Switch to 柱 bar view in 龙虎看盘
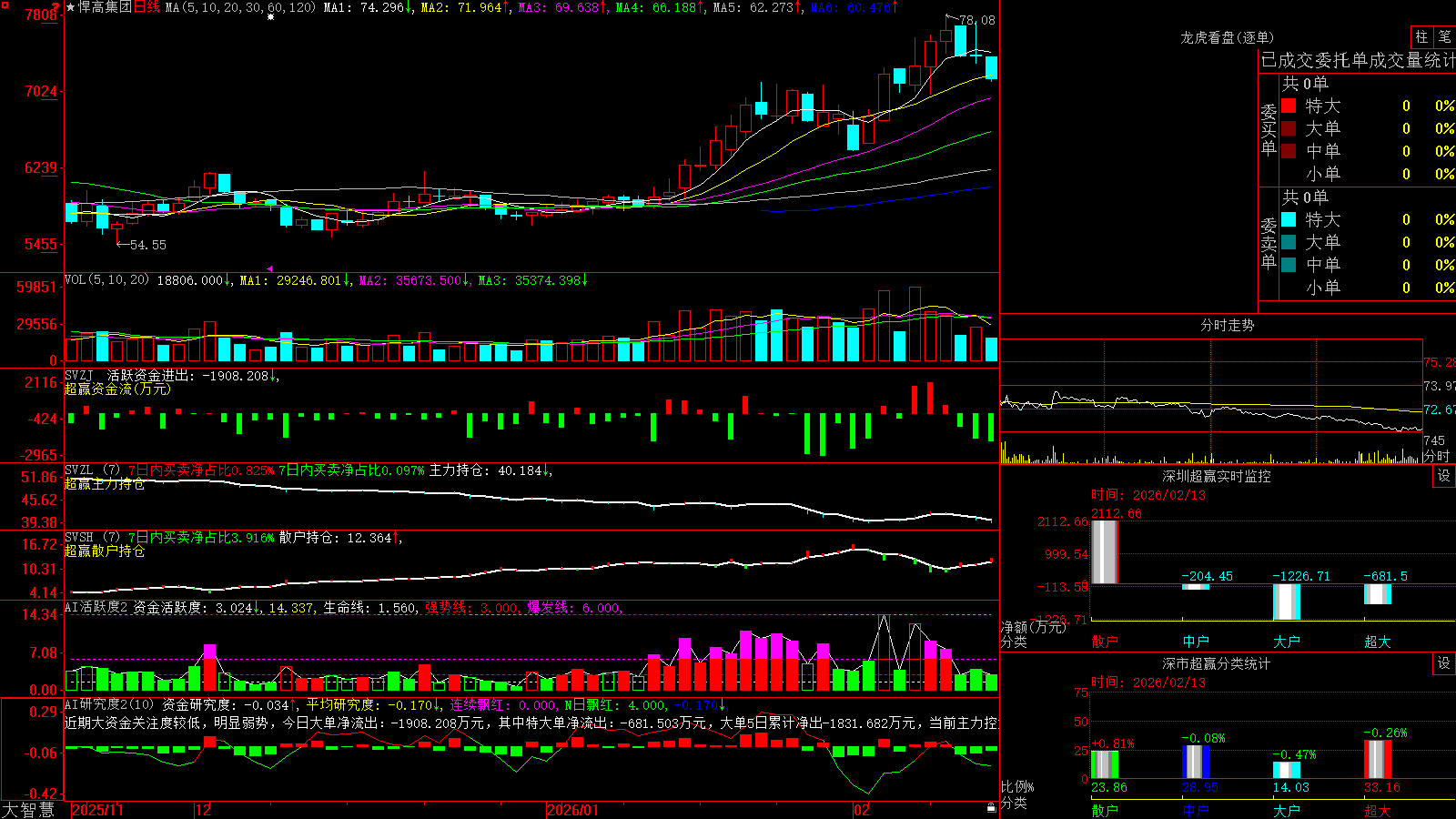 1421,36
